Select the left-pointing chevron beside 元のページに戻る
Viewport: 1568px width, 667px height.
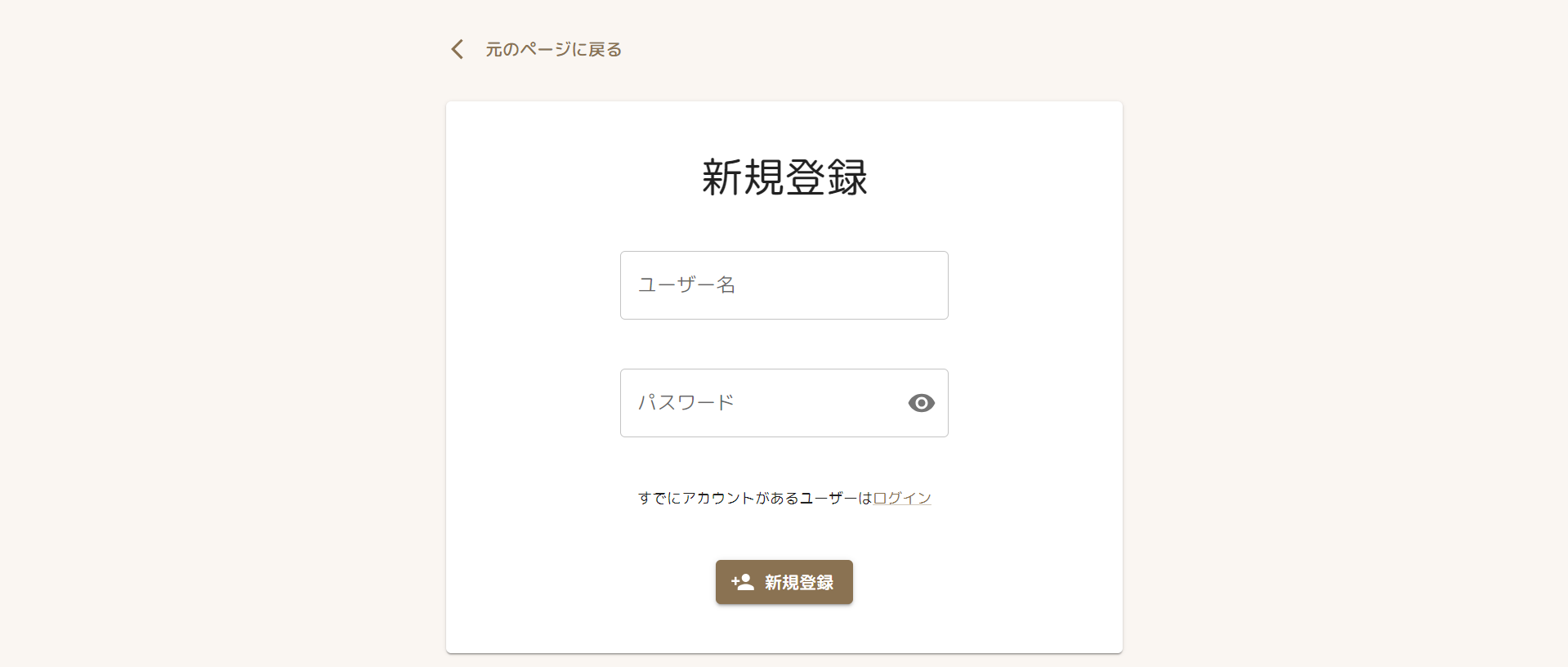(x=458, y=49)
